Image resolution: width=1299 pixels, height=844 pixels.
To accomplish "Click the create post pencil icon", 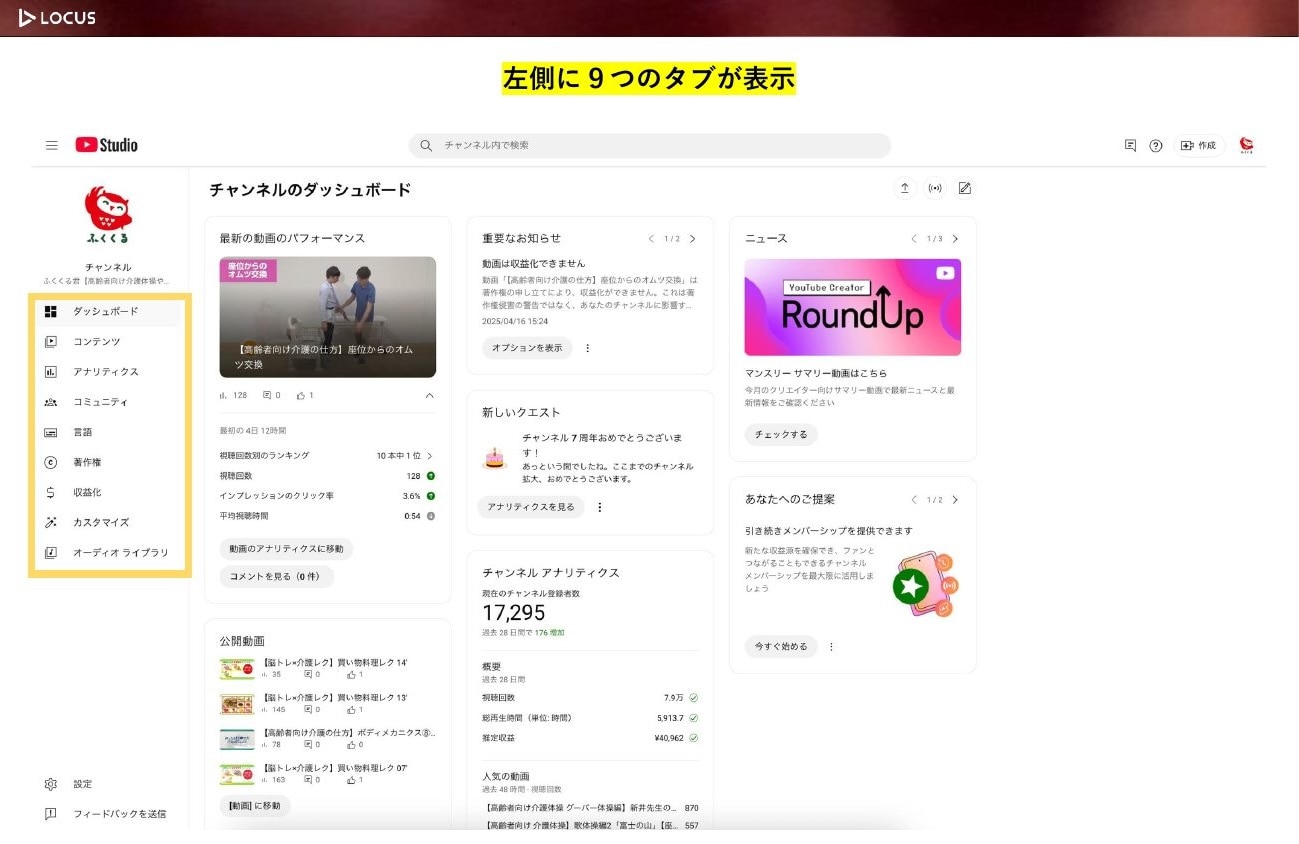I will click(964, 188).
